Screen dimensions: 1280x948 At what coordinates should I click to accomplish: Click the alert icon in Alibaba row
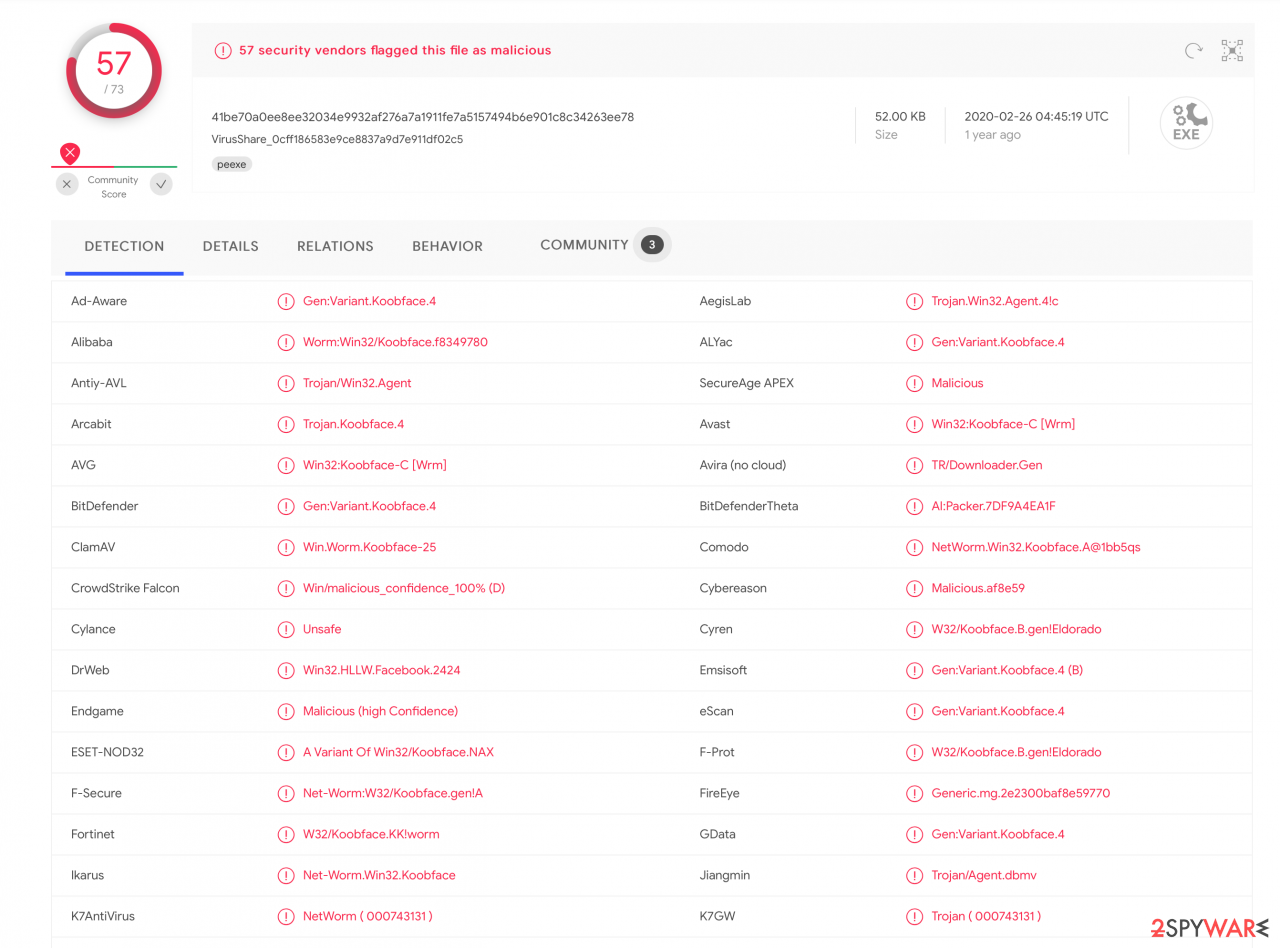pos(286,342)
